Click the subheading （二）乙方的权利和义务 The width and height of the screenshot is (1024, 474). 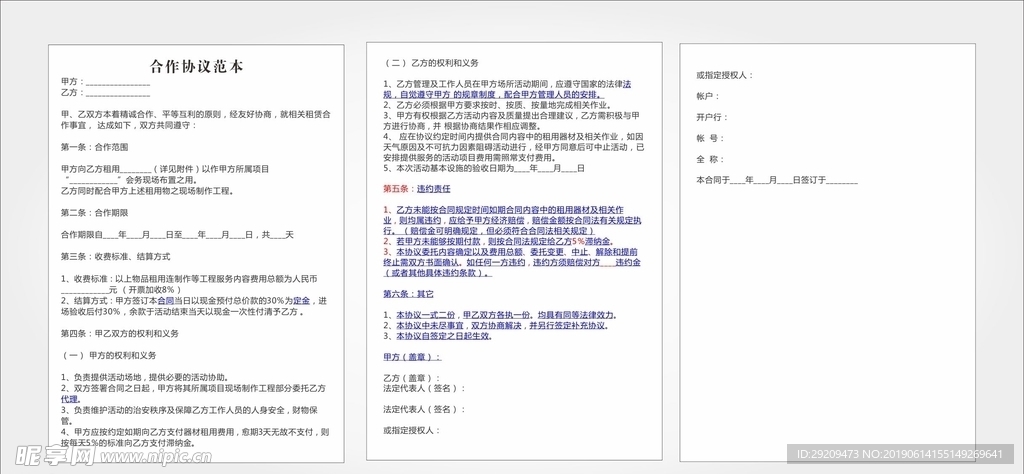pyautogui.click(x=431, y=63)
